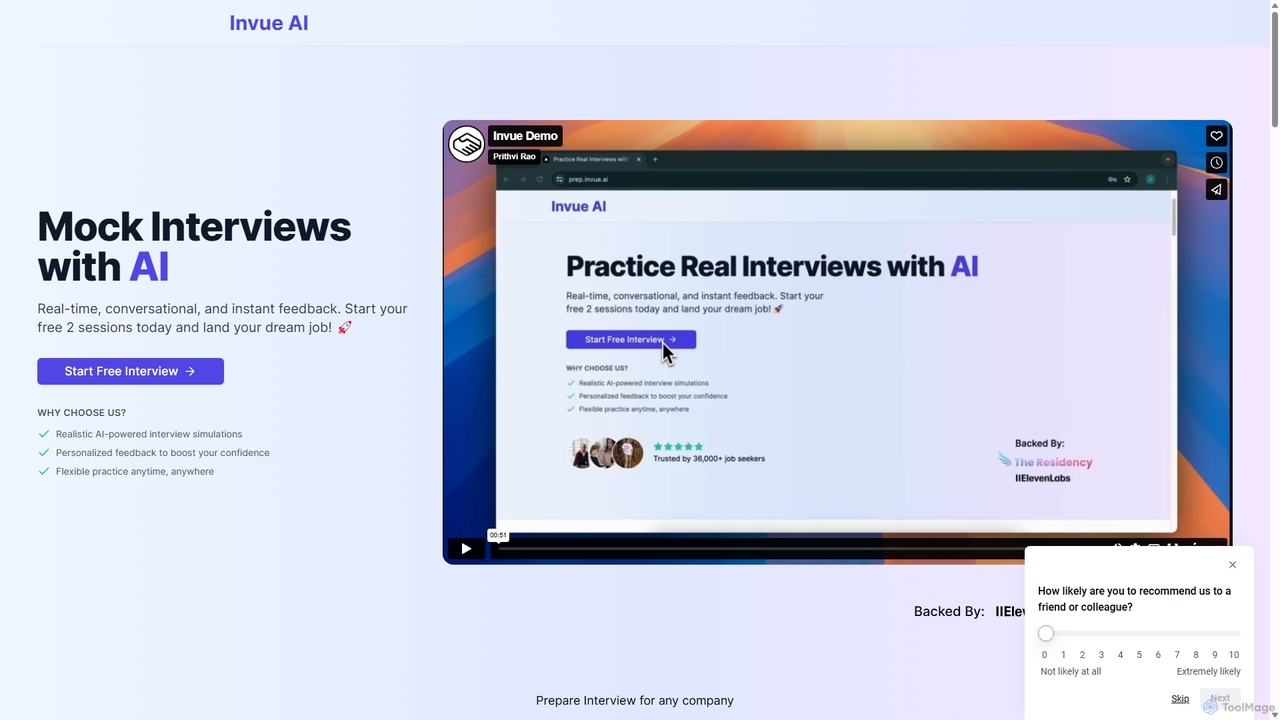1280x720 pixels.
Task: Click the Invue AI logo in header
Action: pyautogui.click(x=269, y=23)
